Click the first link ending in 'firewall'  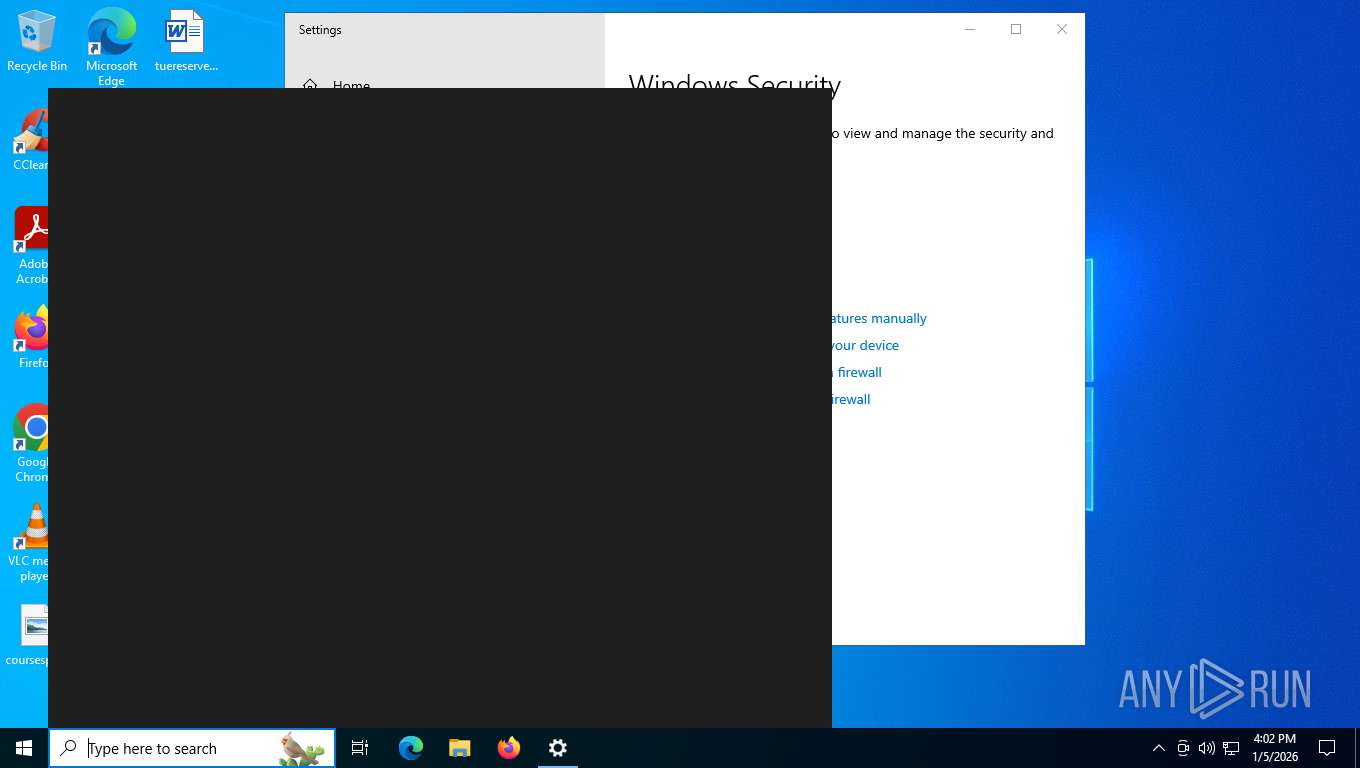(x=858, y=372)
